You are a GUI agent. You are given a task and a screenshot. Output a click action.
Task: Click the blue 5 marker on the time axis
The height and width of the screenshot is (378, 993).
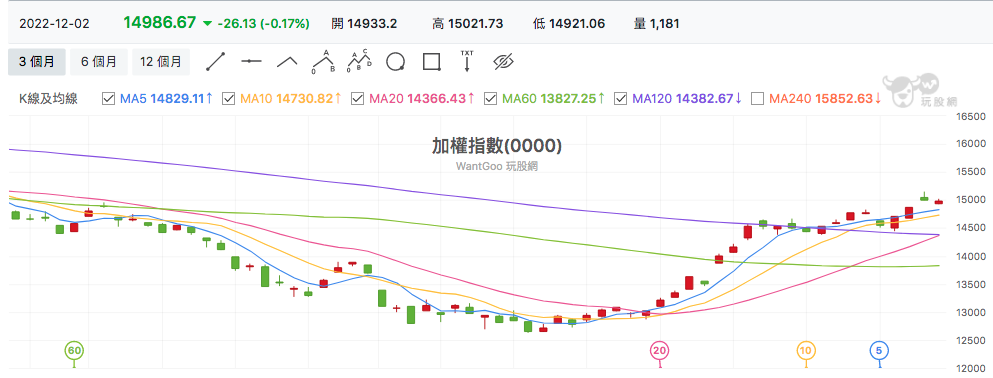(879, 350)
